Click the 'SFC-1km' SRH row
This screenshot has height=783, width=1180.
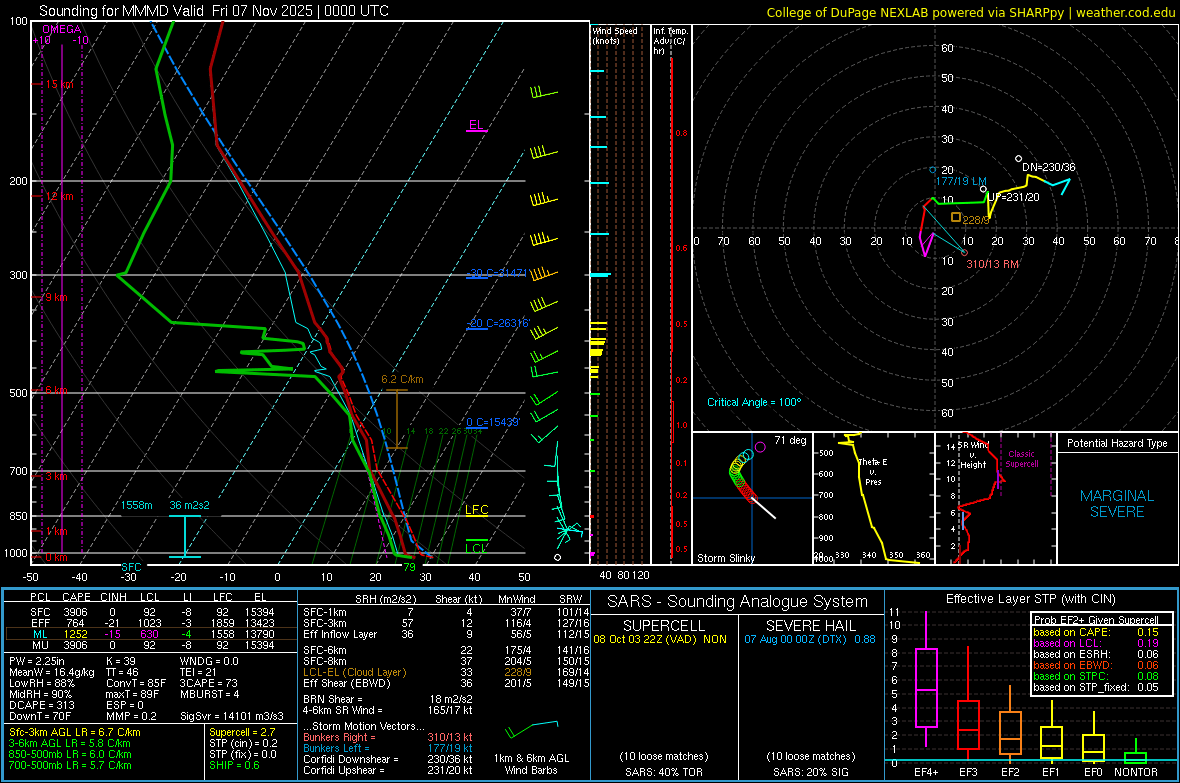coord(446,612)
